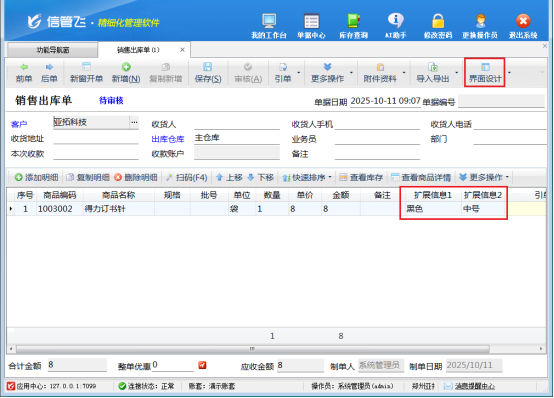Click the 收货地址 input field
This screenshot has height=398, width=554.
click(x=96, y=139)
